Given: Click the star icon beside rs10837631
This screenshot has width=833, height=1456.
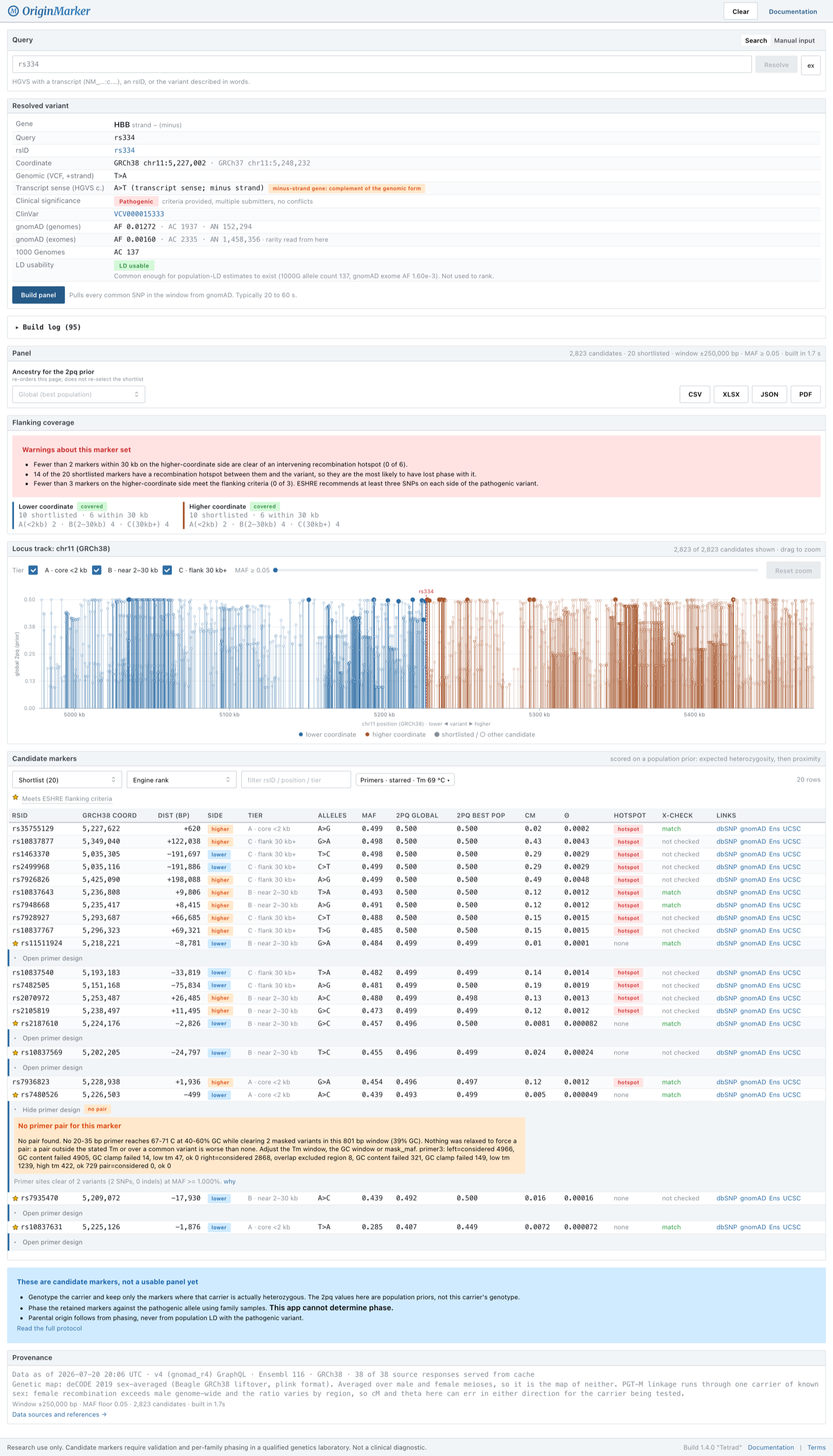Looking at the screenshot, I should click(x=16, y=1226).
